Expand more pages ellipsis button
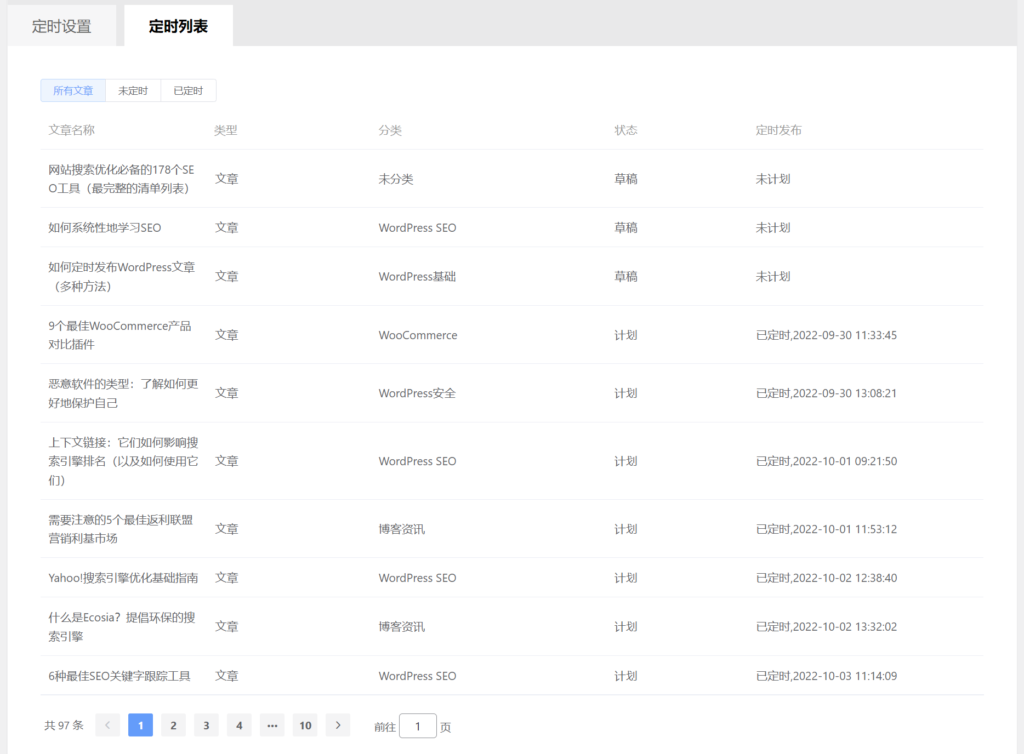This screenshot has height=754, width=1024. (272, 726)
